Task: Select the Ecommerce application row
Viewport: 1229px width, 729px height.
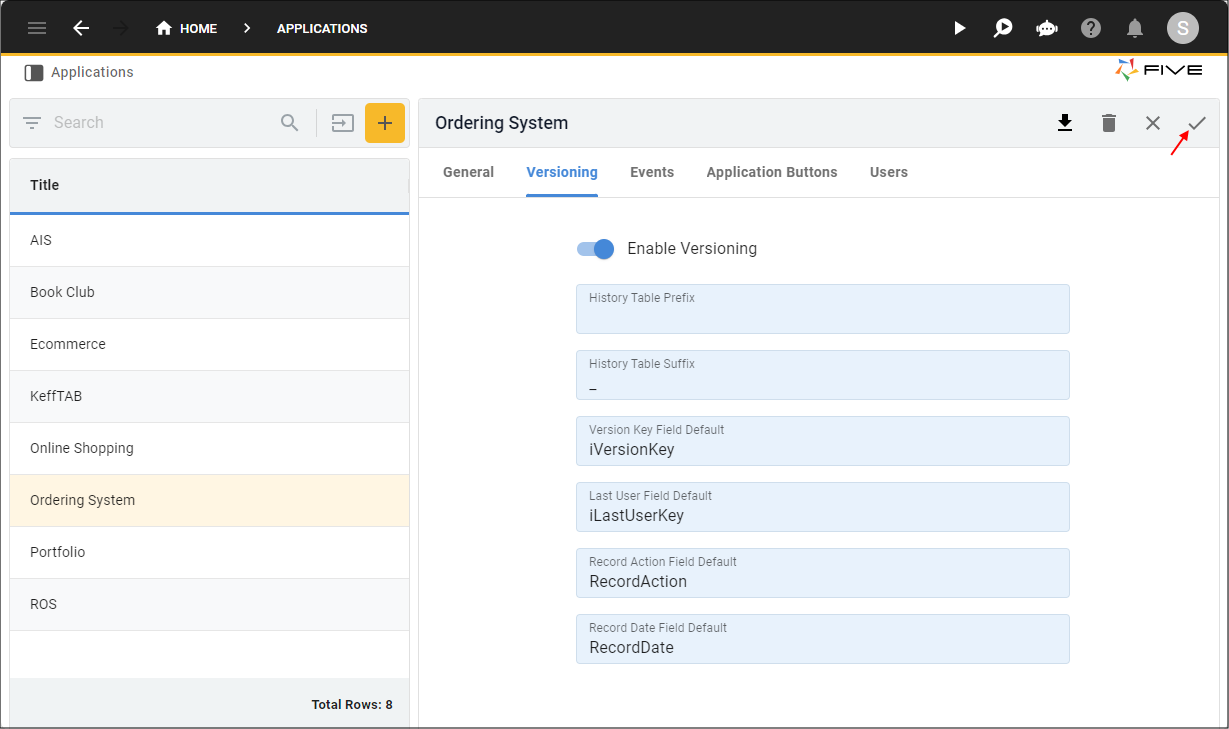Action: tap(209, 344)
